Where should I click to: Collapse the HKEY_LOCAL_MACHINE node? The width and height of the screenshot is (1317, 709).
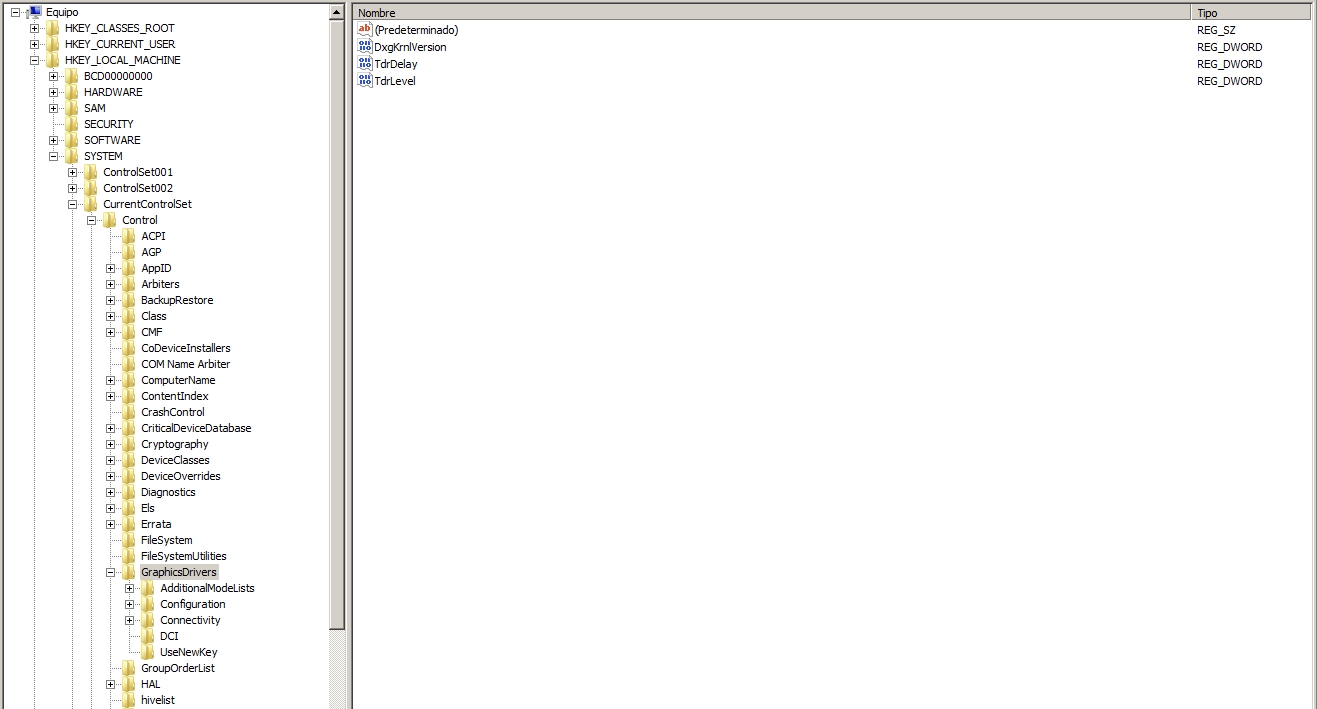[34, 60]
